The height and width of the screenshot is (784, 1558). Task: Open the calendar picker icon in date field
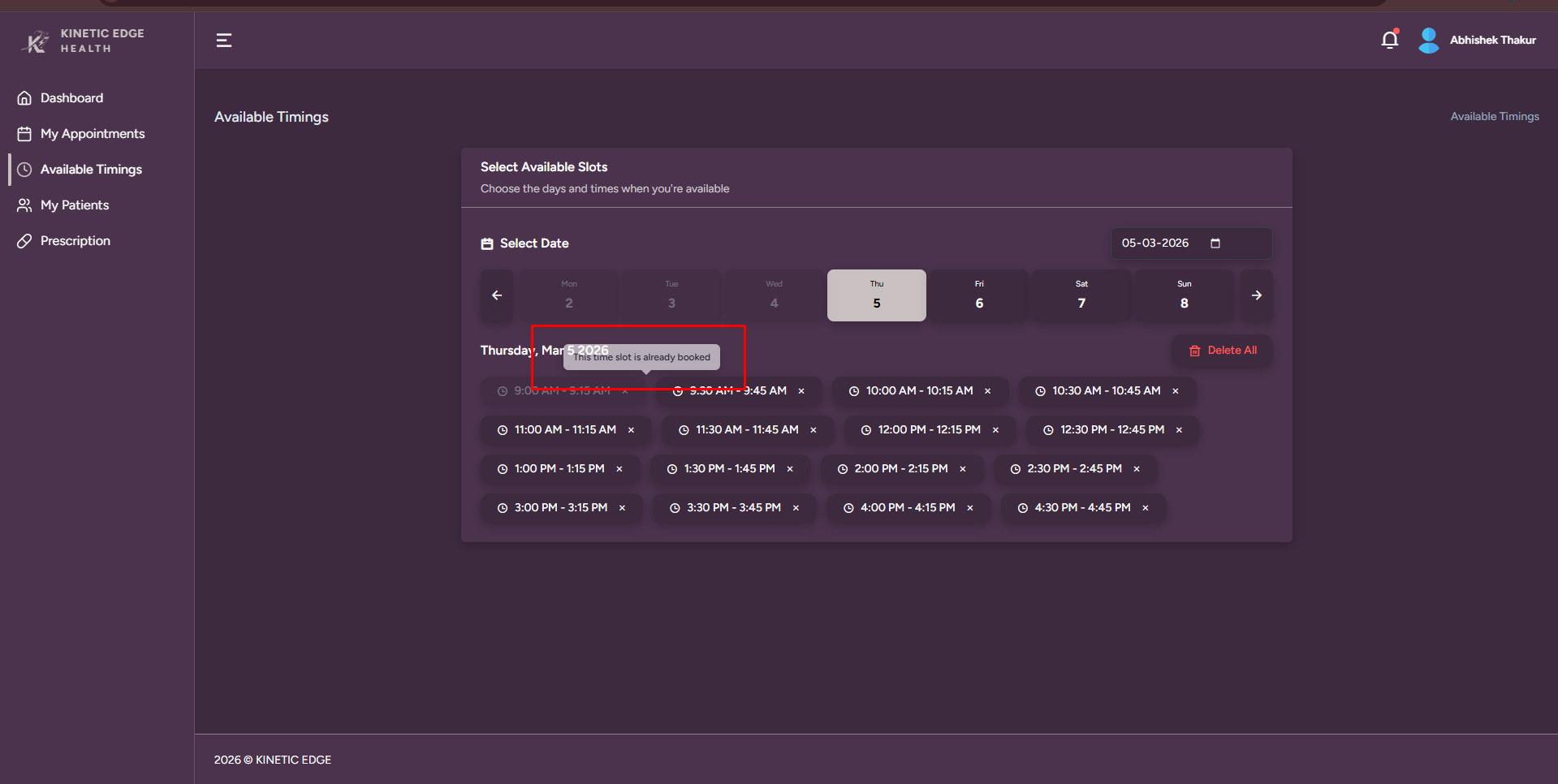point(1215,243)
